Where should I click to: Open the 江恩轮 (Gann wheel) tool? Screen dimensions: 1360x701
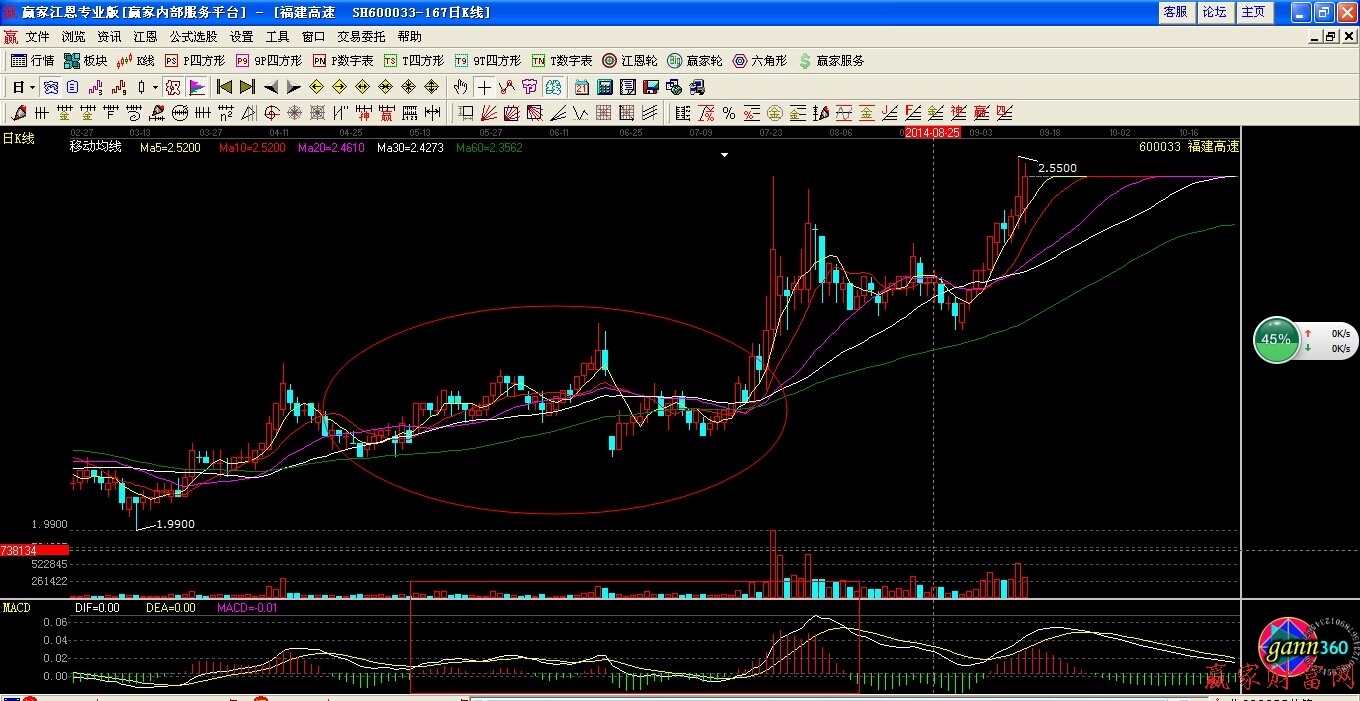pyautogui.click(x=630, y=61)
